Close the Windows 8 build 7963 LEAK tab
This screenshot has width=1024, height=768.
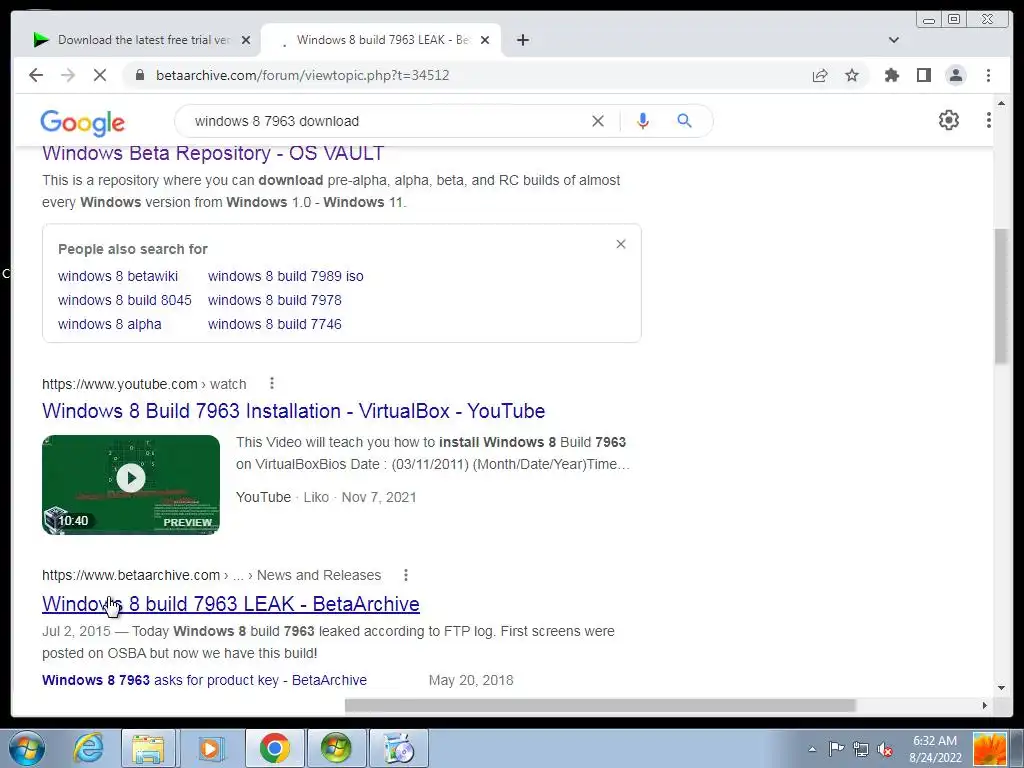click(x=485, y=40)
